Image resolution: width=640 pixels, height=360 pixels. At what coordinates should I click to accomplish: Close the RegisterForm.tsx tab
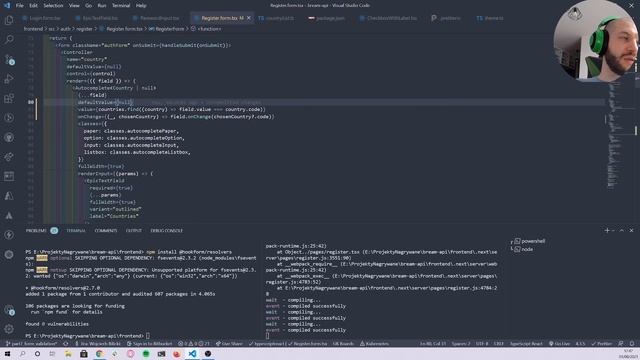click(249, 18)
